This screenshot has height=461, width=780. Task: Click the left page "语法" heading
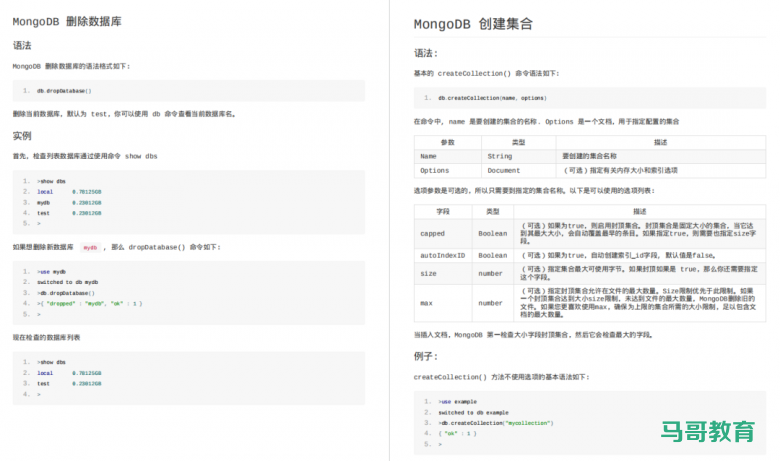point(22,46)
